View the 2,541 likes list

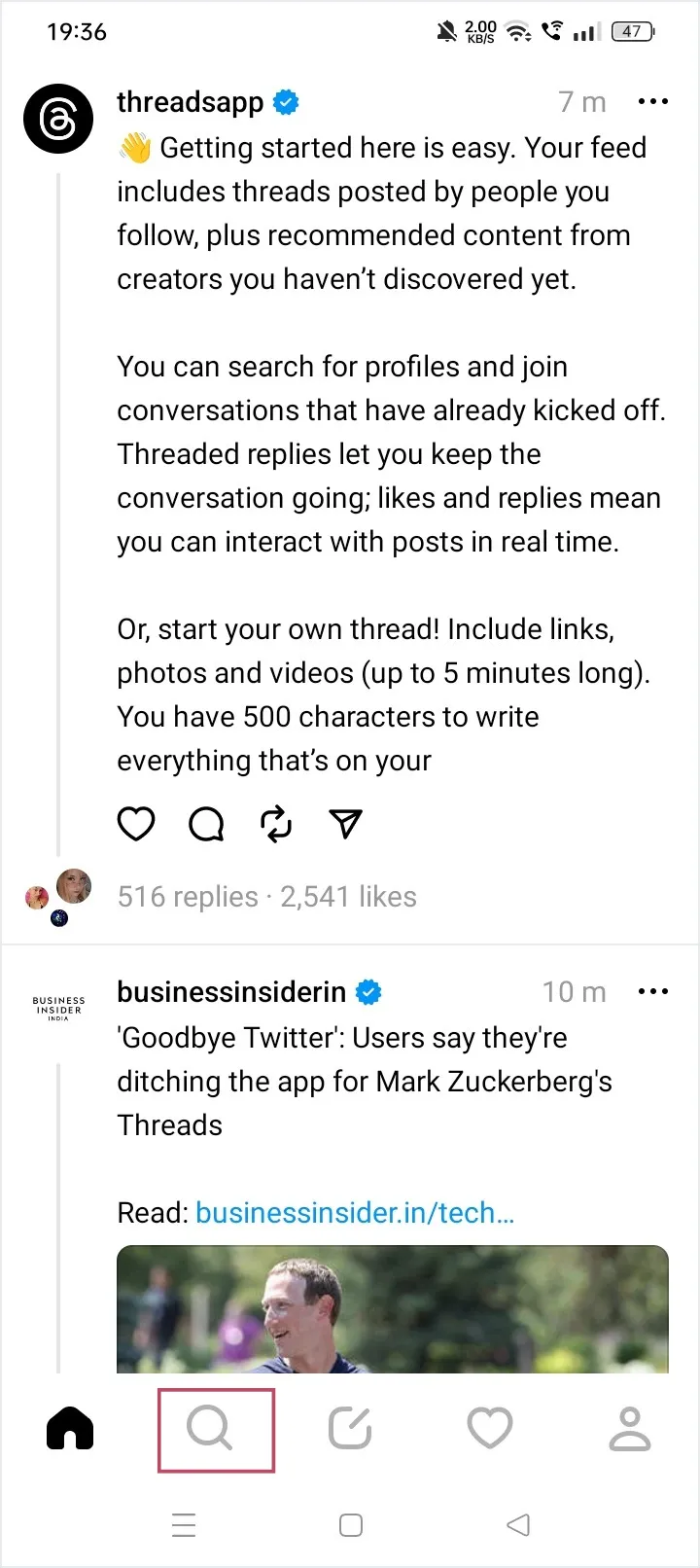[x=349, y=897]
